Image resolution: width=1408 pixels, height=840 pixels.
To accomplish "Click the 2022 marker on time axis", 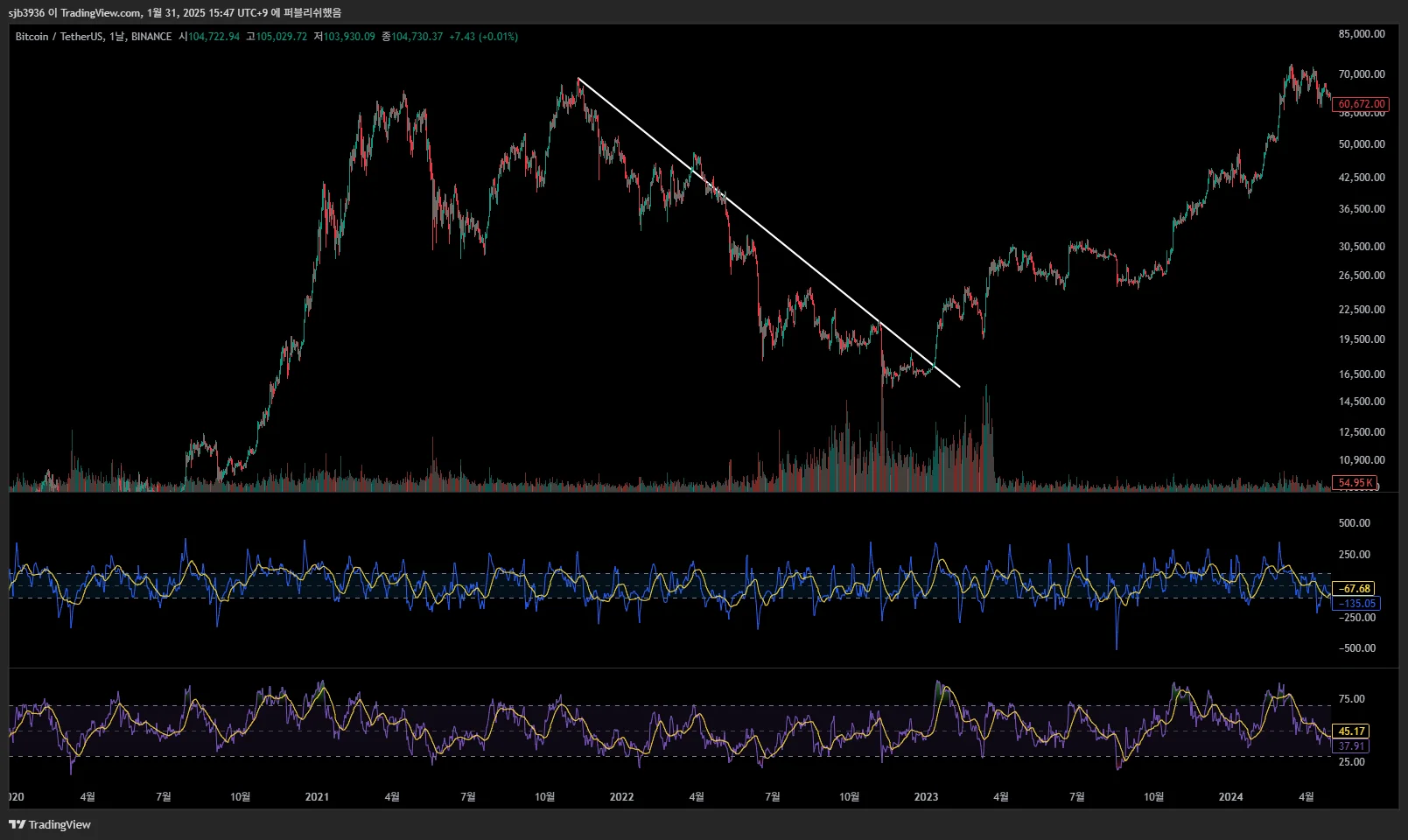I will click(621, 796).
